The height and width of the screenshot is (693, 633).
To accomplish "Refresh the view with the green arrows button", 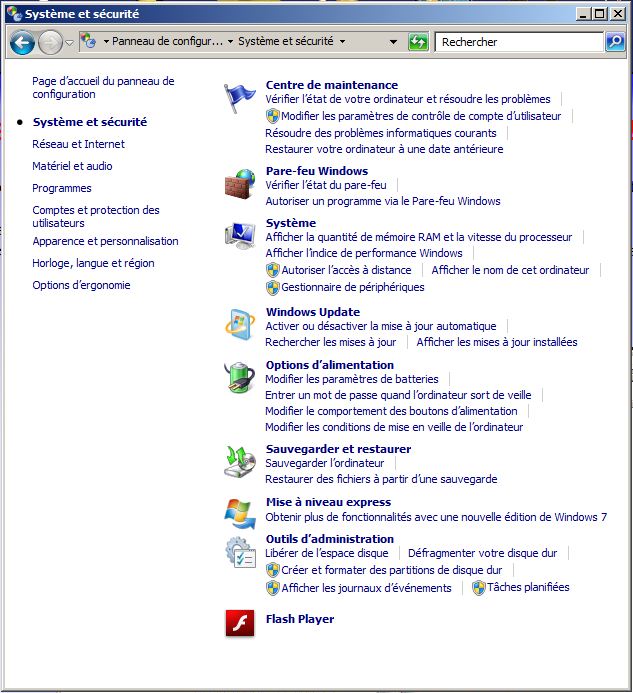I will click(418, 42).
